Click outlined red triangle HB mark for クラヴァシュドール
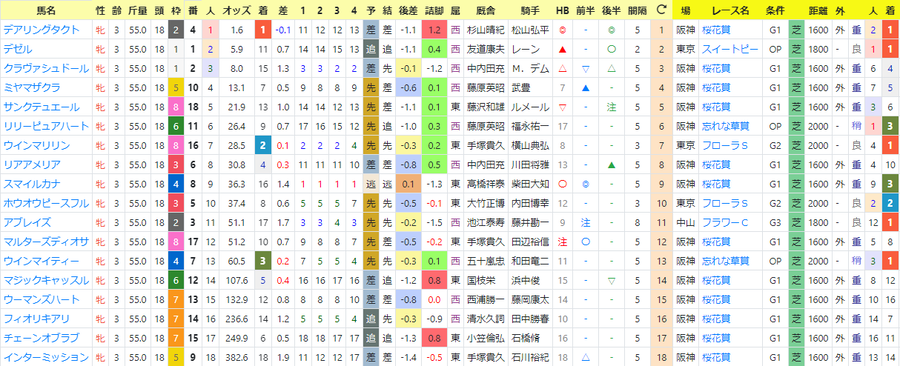The width and height of the screenshot is (900, 366). click(562, 68)
